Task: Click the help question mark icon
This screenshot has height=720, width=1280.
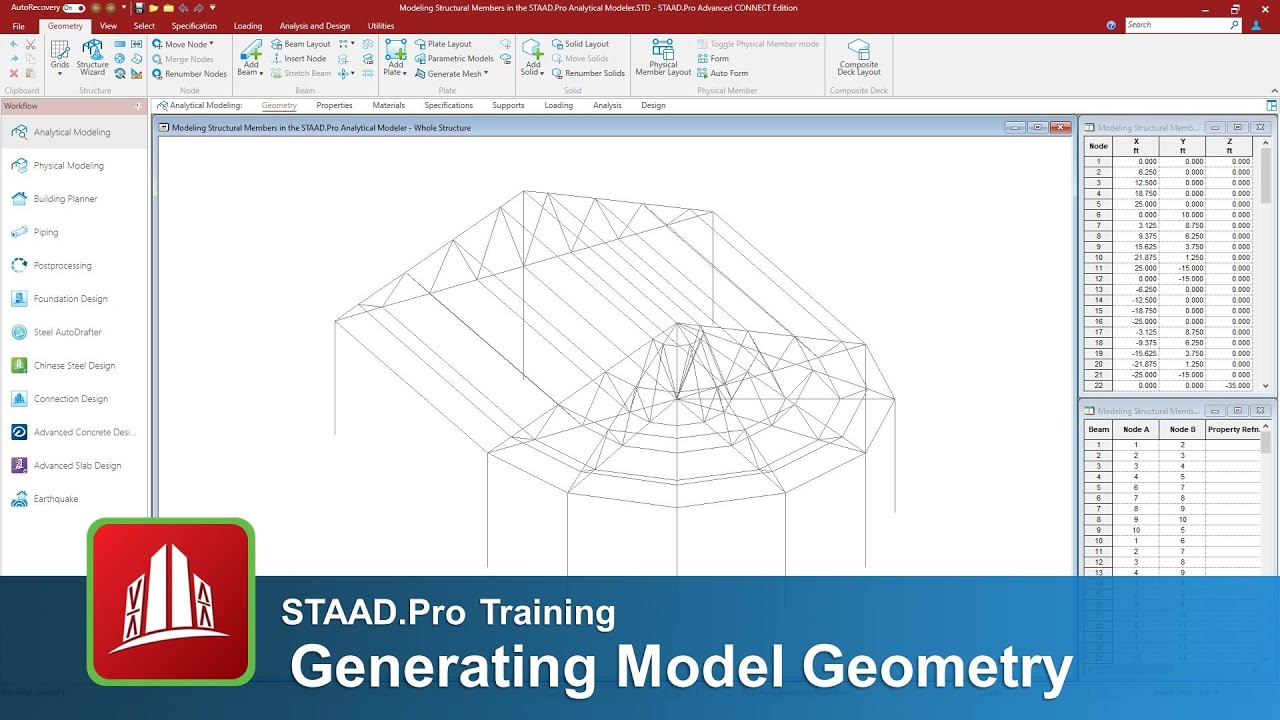Action: 1112,25
